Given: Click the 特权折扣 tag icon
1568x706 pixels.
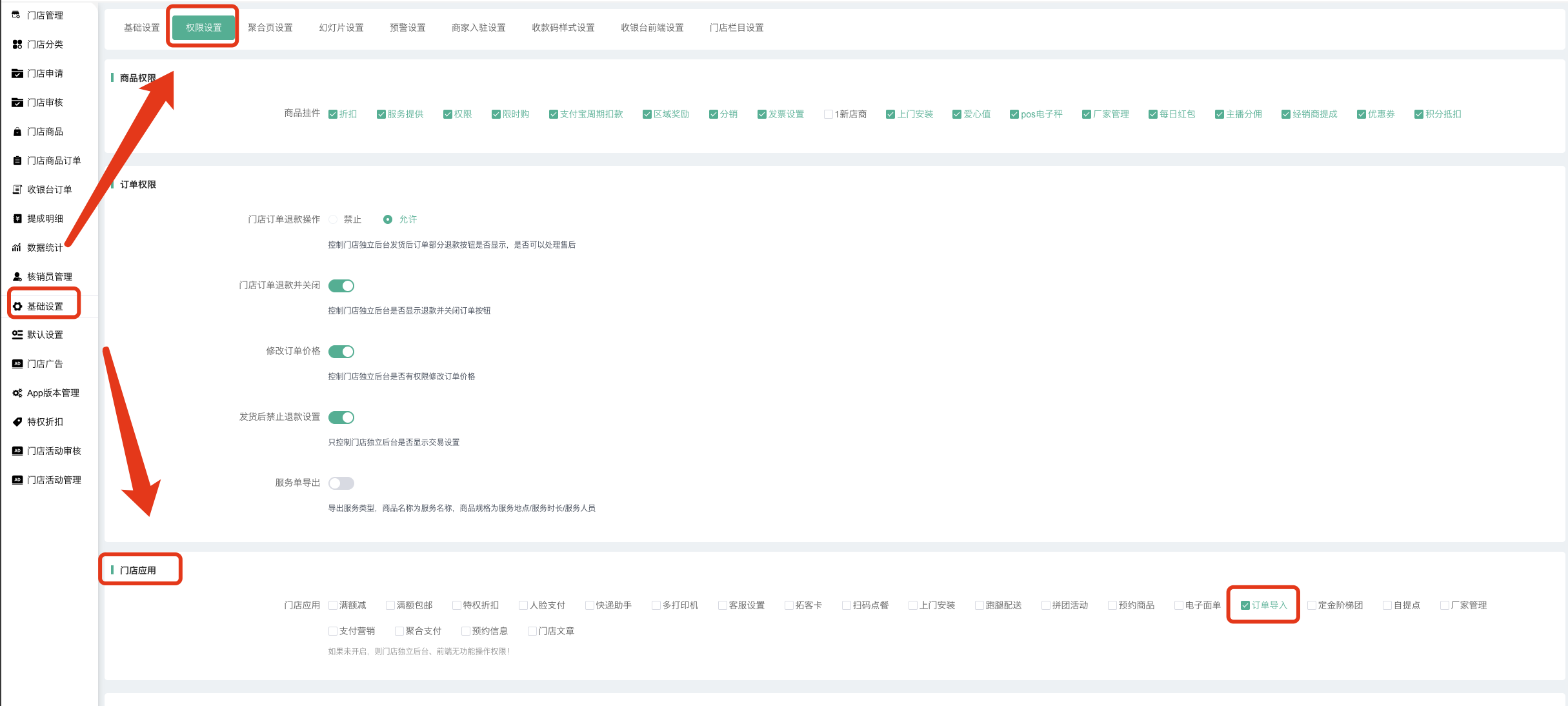Looking at the screenshot, I should pos(17,422).
